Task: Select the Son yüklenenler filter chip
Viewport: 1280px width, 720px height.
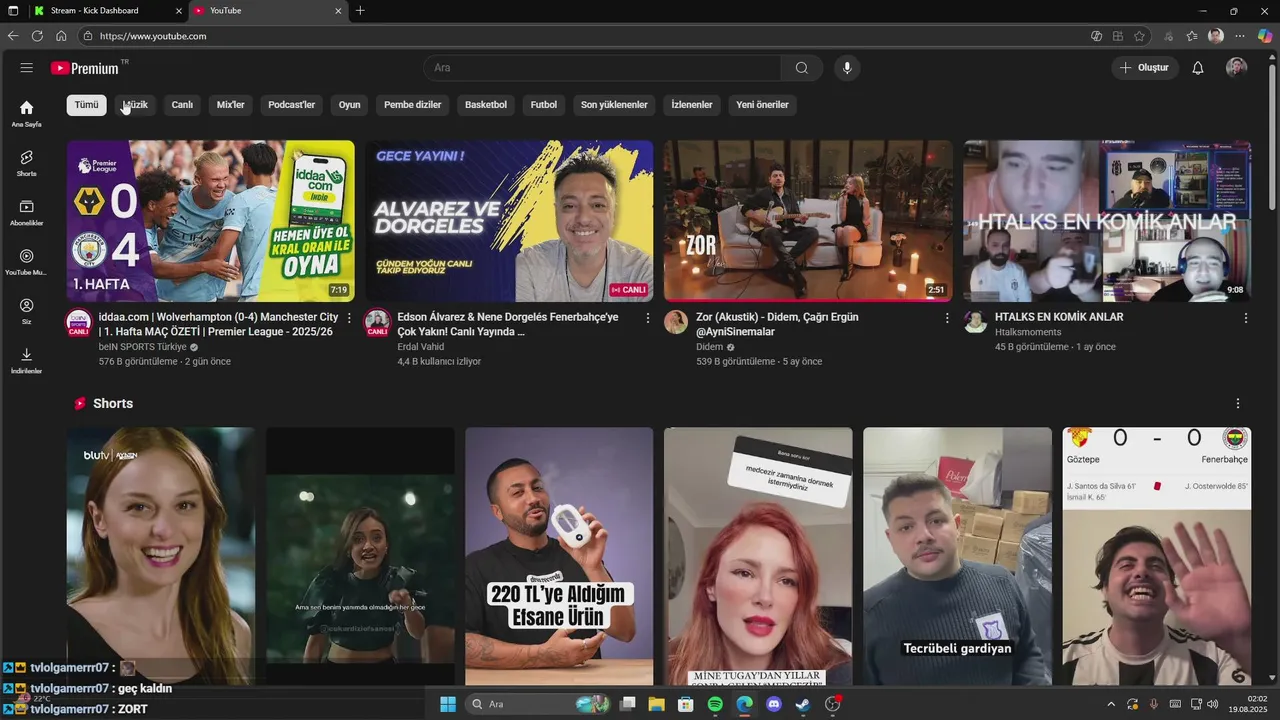Action: [x=614, y=105]
